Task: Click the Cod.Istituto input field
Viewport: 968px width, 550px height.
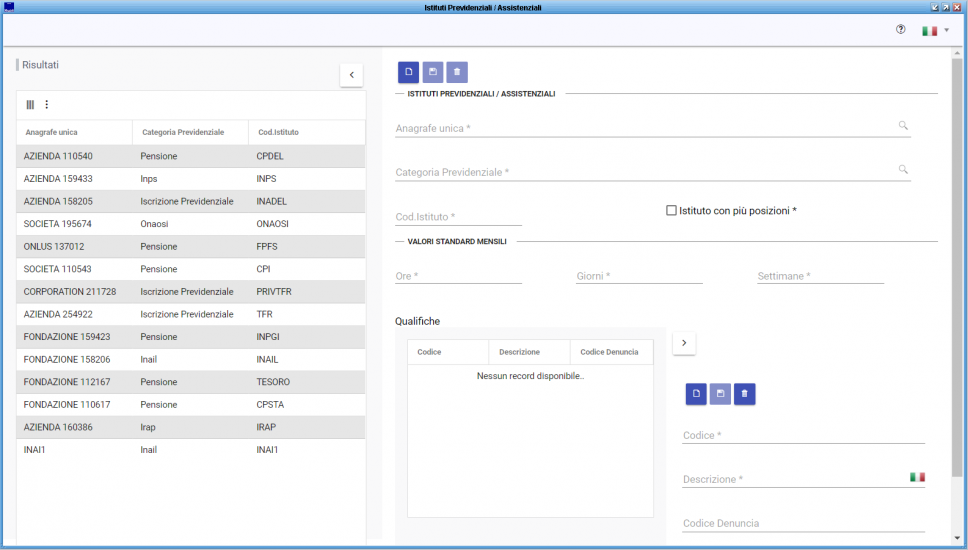Action: click(x=458, y=217)
